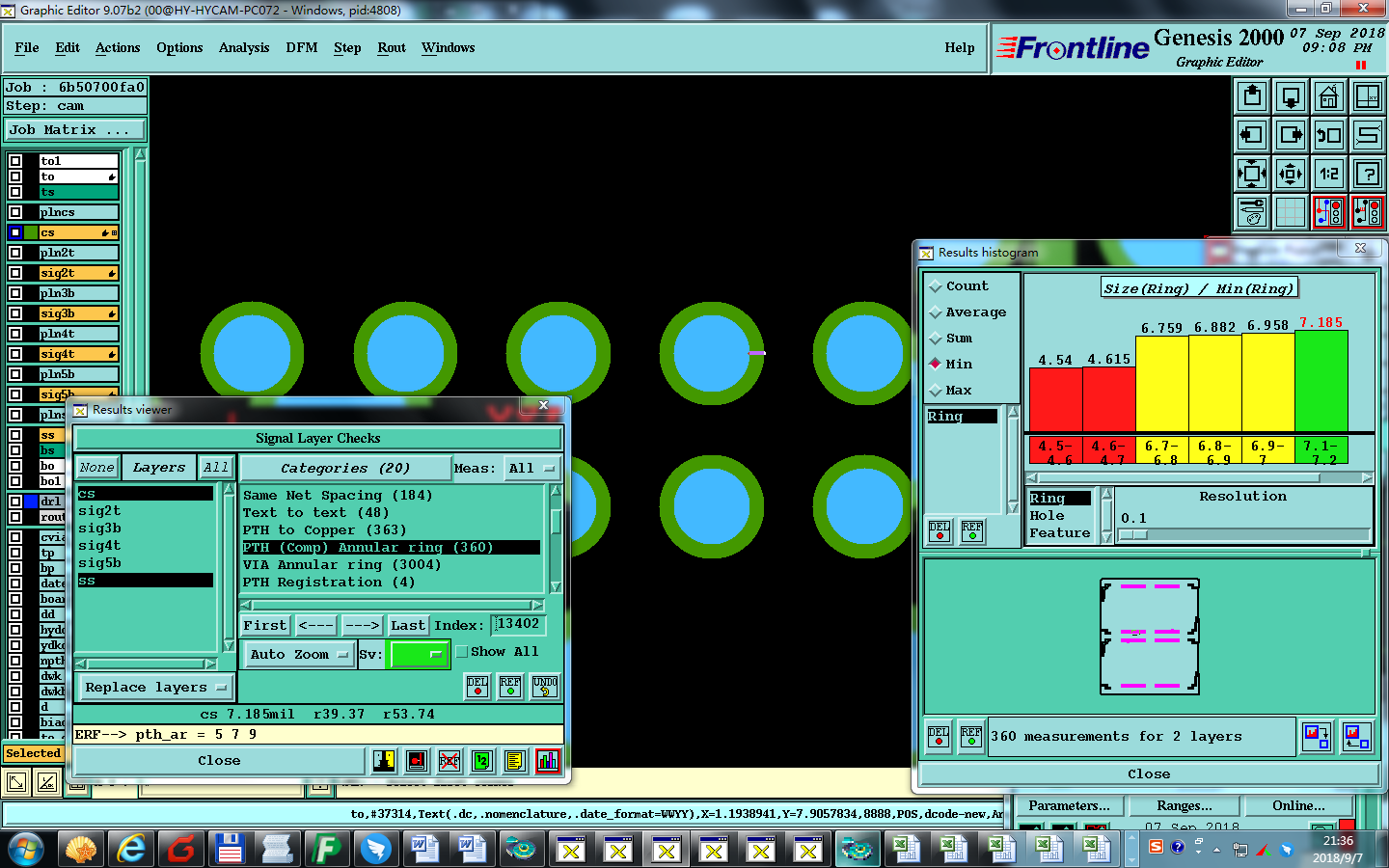This screenshot has height=868, width=1389.
Task: Open the Actions menu
Action: tap(118, 47)
